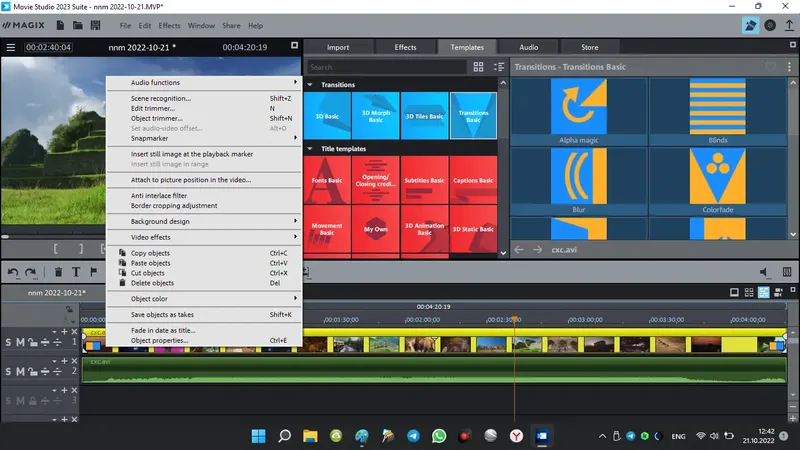Open project folder icon in top toolbar
This screenshot has width=800, height=450.
[x=78, y=25]
